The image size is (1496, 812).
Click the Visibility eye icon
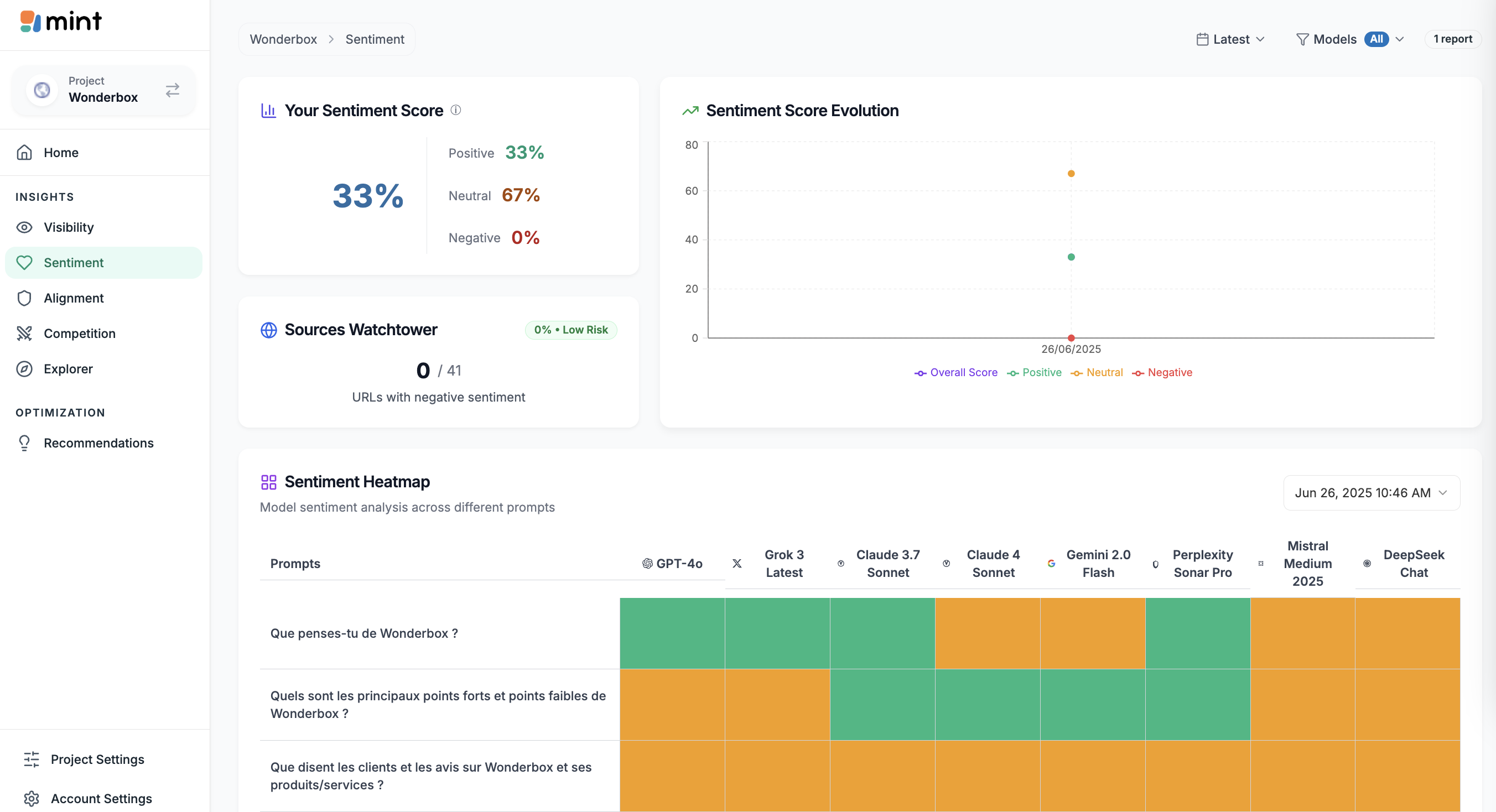pyautogui.click(x=24, y=227)
